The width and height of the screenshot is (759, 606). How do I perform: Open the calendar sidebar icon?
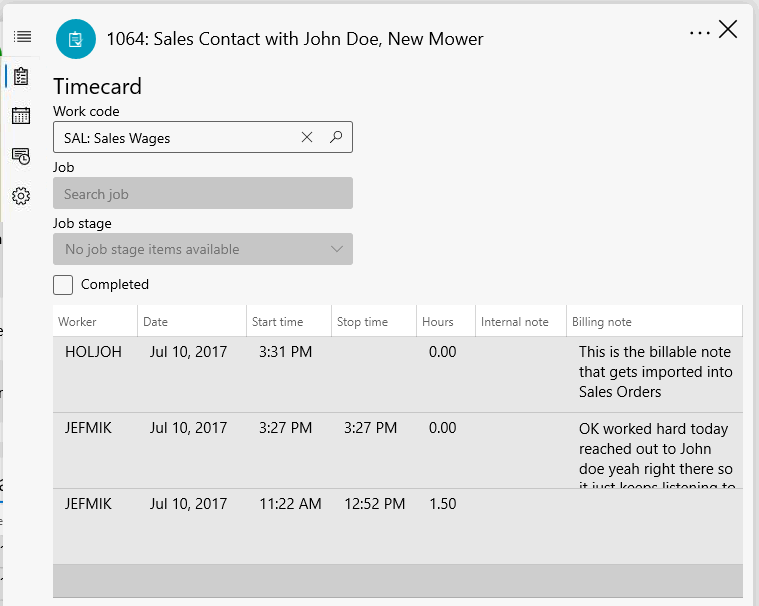pos(21,116)
